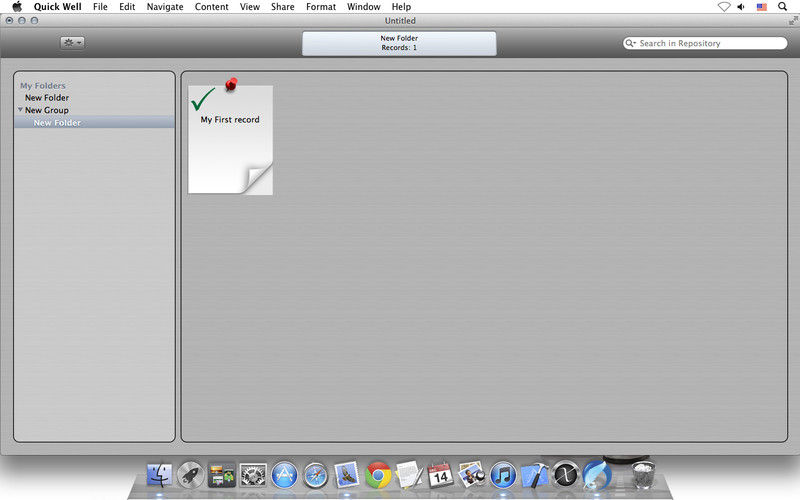Screen dimensions: 800x500
Task: Open the Content menu
Action: 211,7
